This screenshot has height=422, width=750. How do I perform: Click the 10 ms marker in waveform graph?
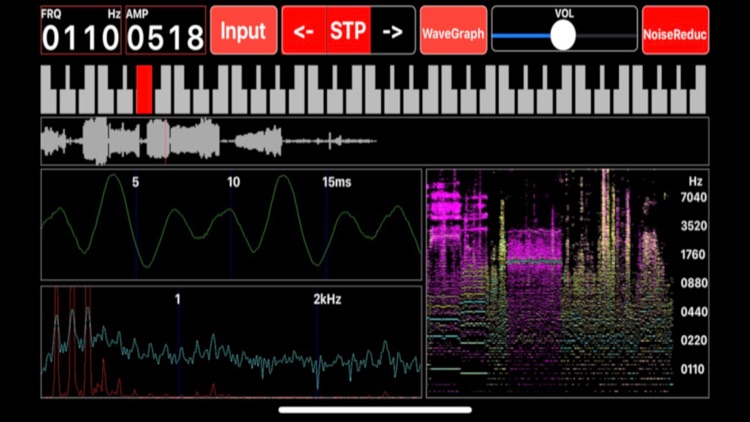(233, 182)
